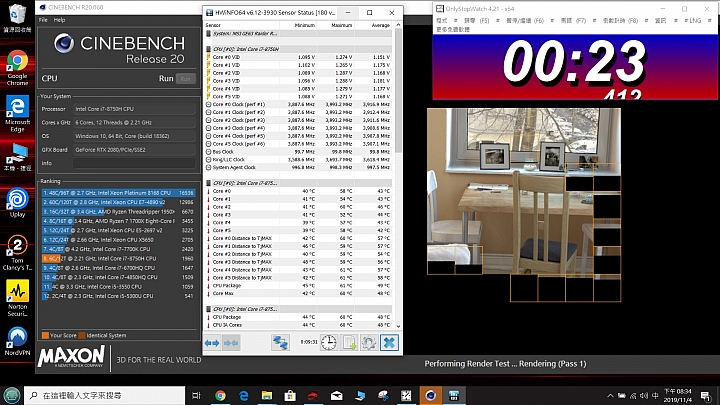720x405 pixels.
Task: Open Microsoft Edge desktop shortcut
Action: 17,115
